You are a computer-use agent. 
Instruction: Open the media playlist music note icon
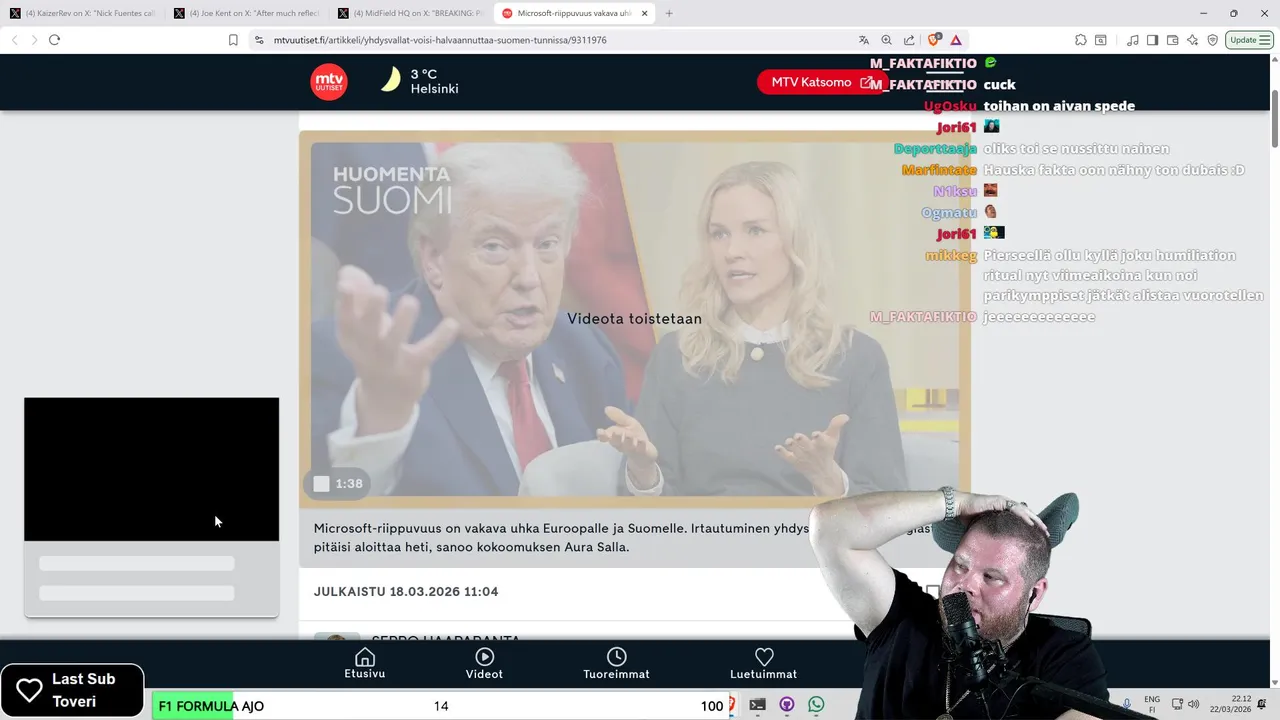pyautogui.click(x=1133, y=40)
